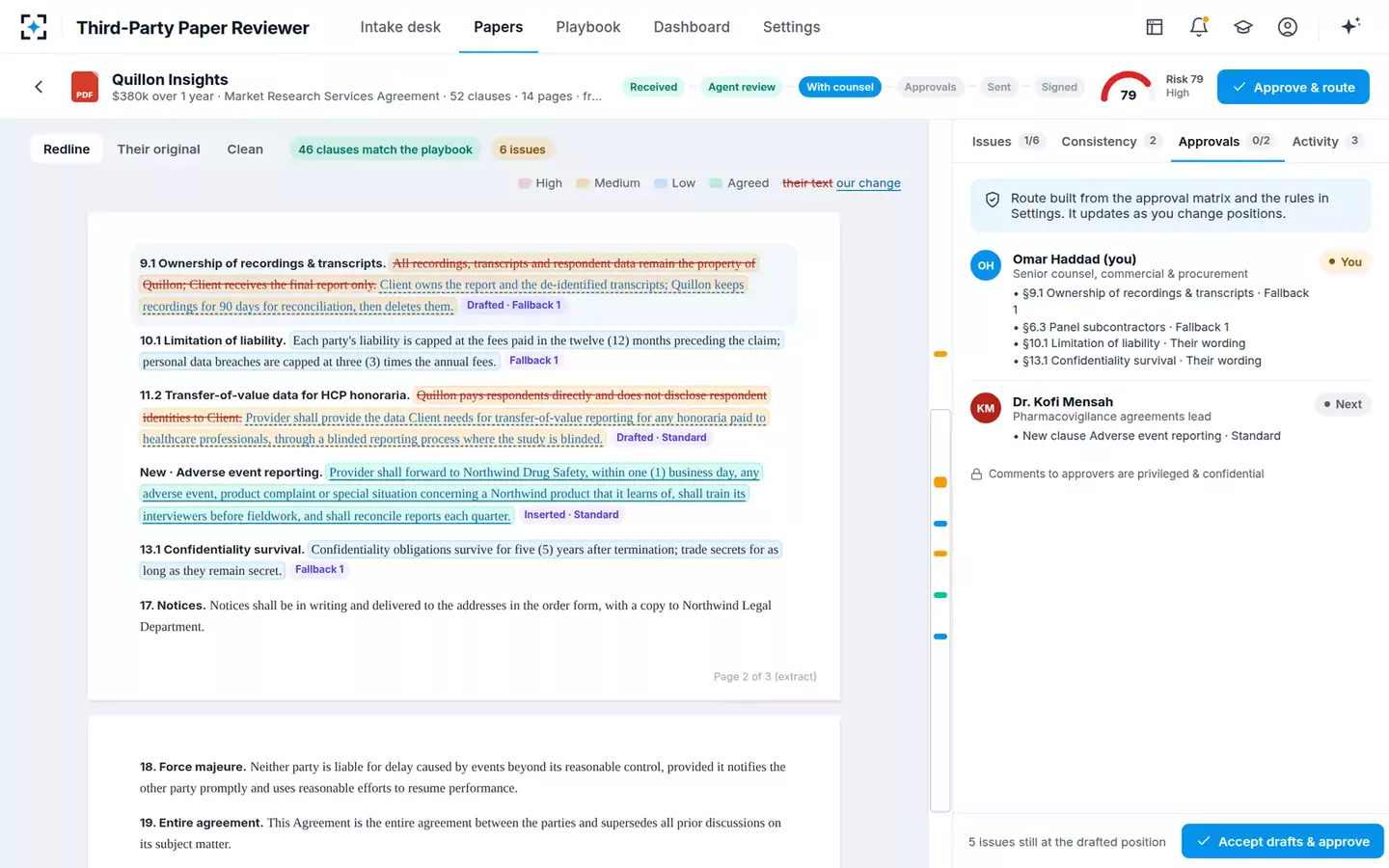Viewport: 1389px width, 868px height.
Task: Click the KM avatar for Dr. Kofi Mensah
Action: point(986,408)
